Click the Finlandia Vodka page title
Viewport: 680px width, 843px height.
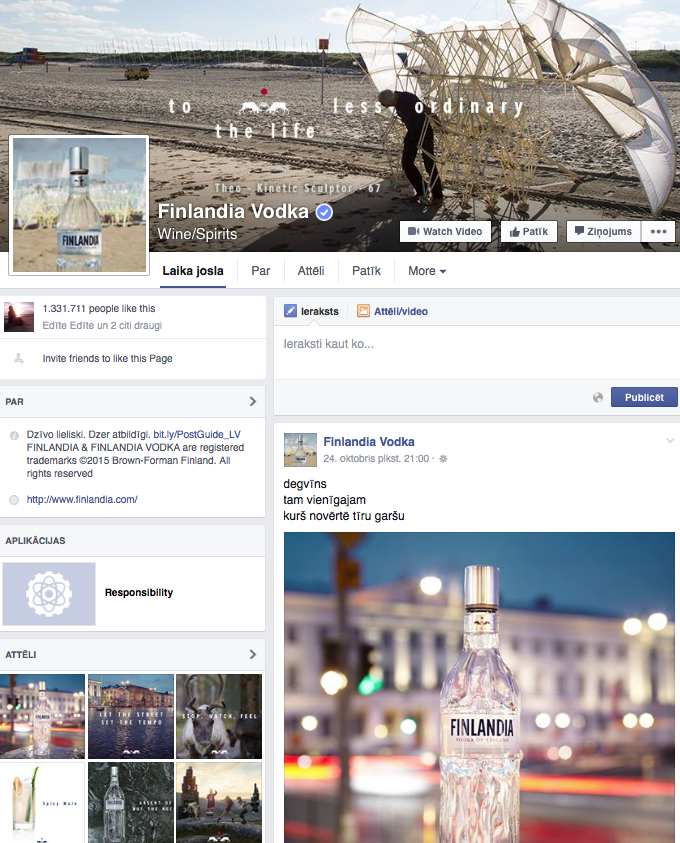[233, 211]
